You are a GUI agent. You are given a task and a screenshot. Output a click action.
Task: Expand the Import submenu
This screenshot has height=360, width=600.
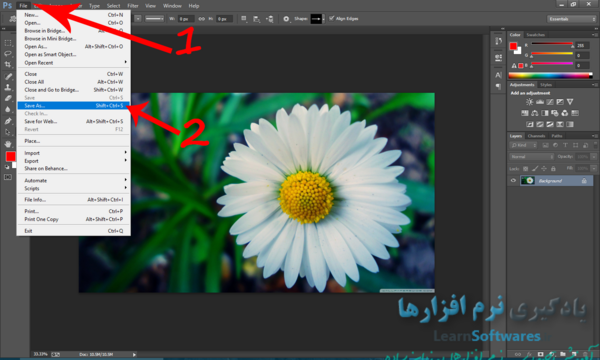[x=73, y=153]
